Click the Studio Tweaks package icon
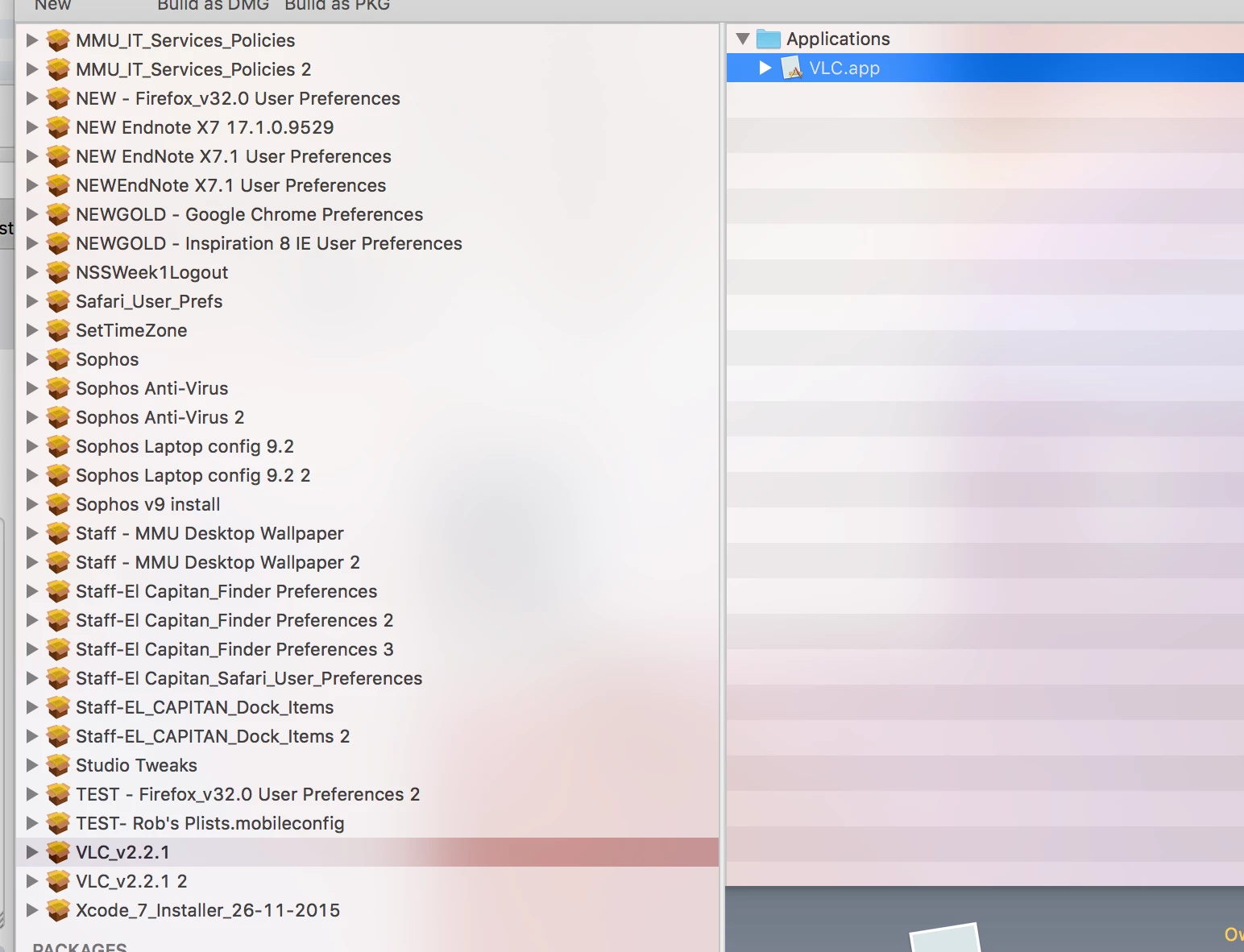Image resolution: width=1244 pixels, height=952 pixels. click(58, 765)
